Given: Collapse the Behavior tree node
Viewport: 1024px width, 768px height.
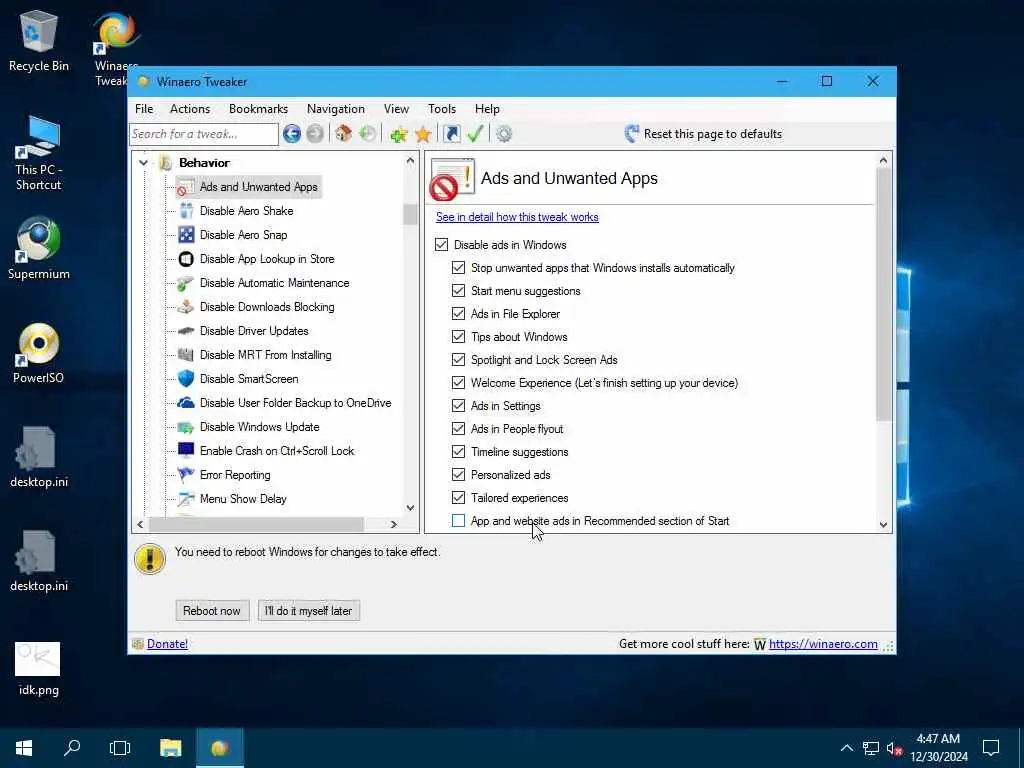Looking at the screenshot, I should tap(143, 163).
